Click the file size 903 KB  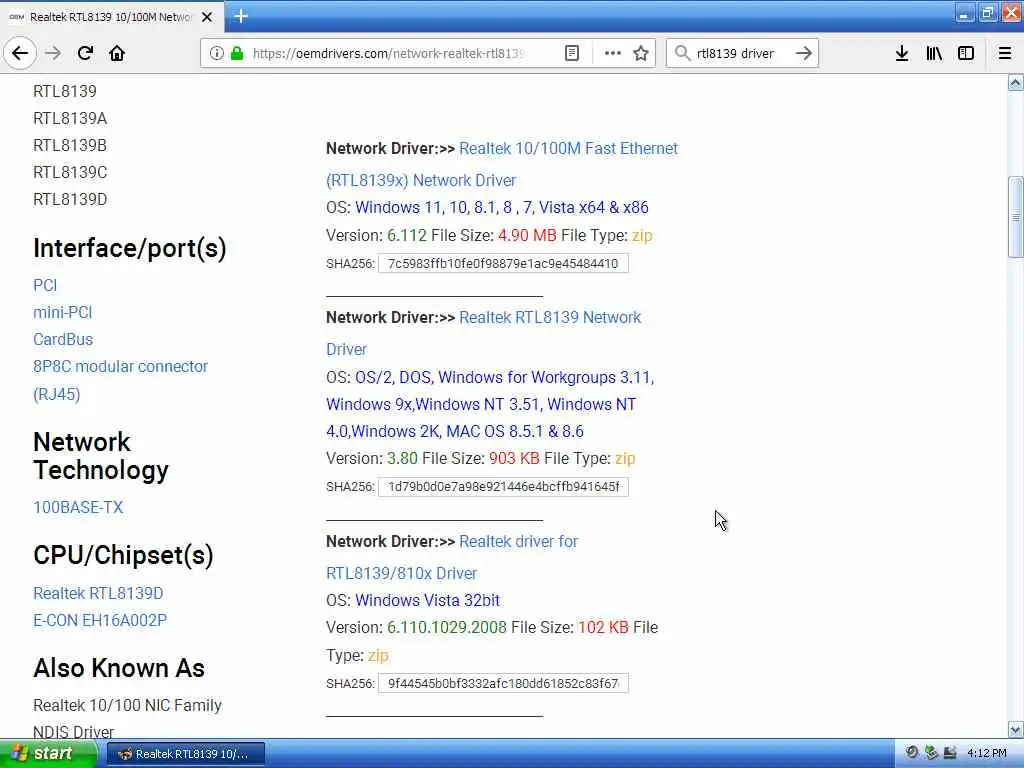[x=514, y=458]
